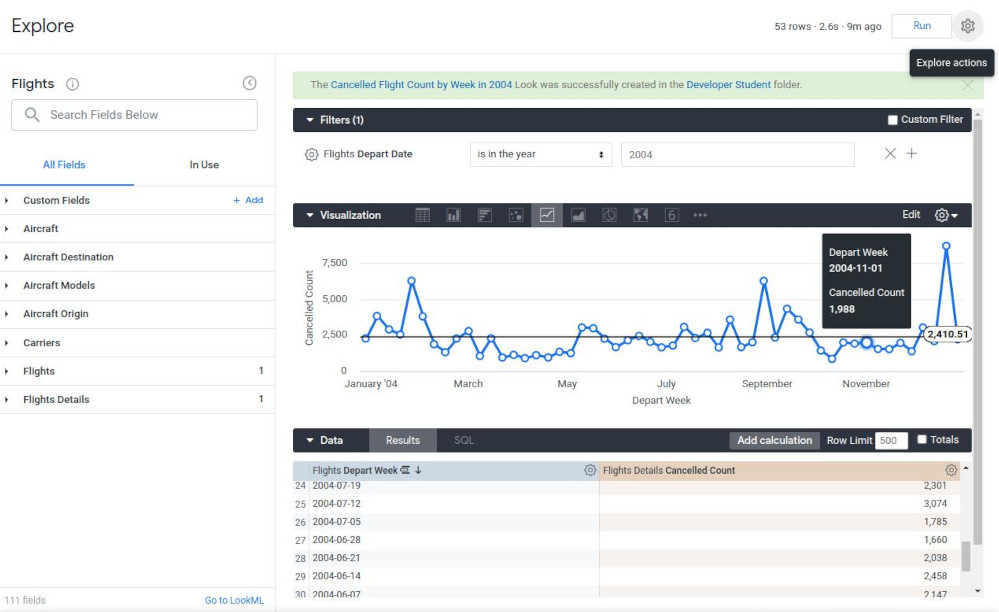Click the Flights Depart Week column header
This screenshot has width=999, height=612.
[445, 471]
